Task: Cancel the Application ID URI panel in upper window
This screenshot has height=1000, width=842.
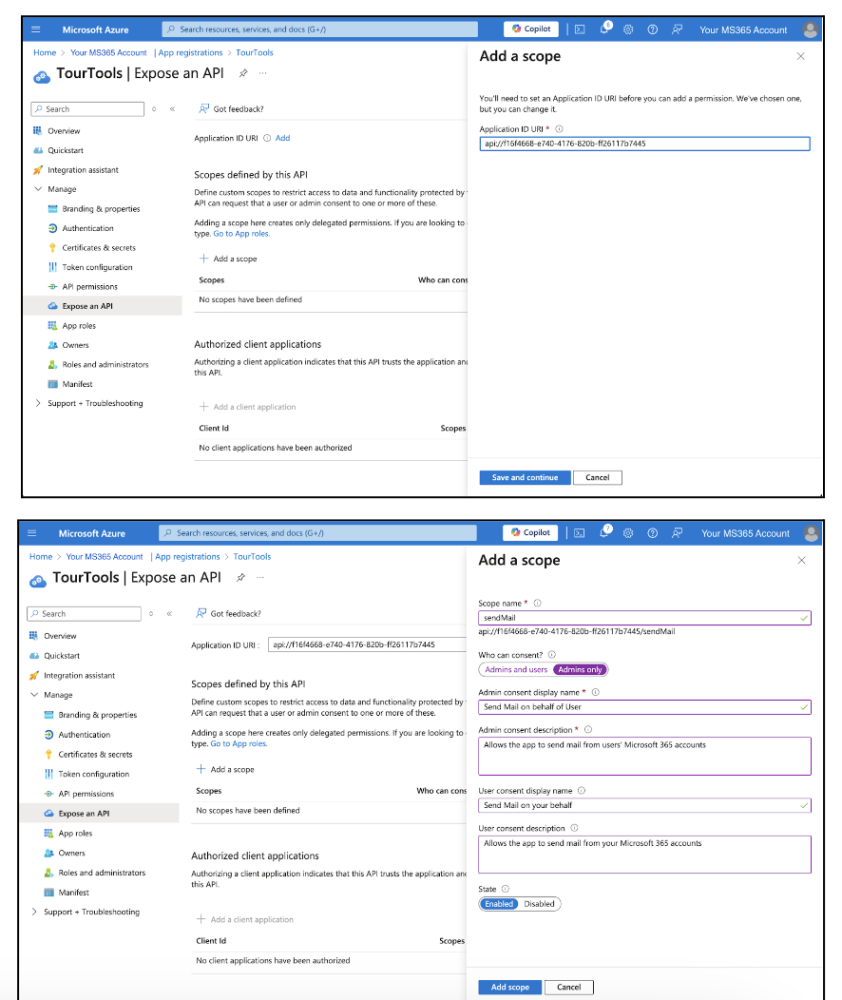Action: (x=598, y=478)
